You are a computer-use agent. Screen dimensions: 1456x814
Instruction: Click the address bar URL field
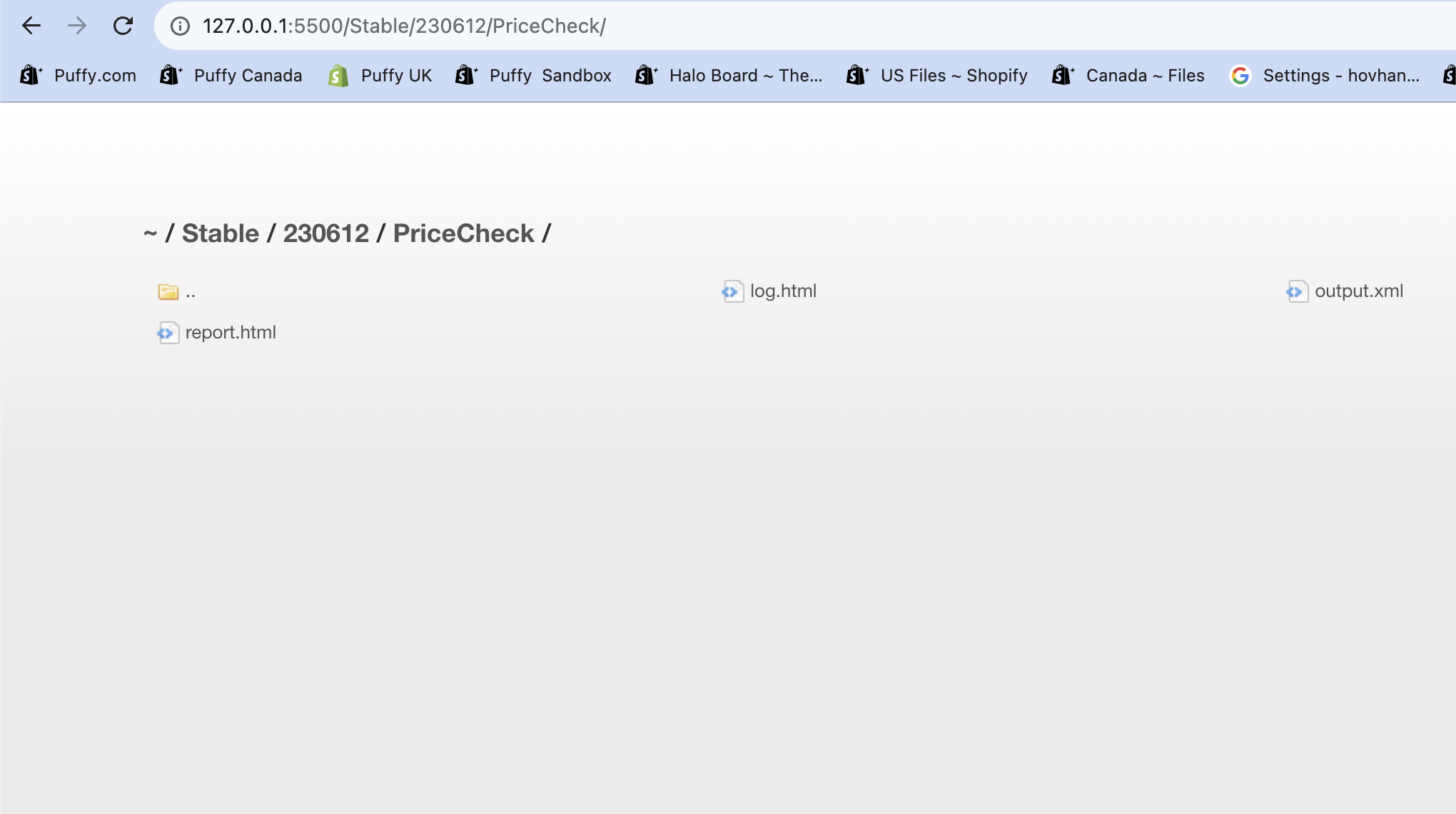tap(642, 26)
